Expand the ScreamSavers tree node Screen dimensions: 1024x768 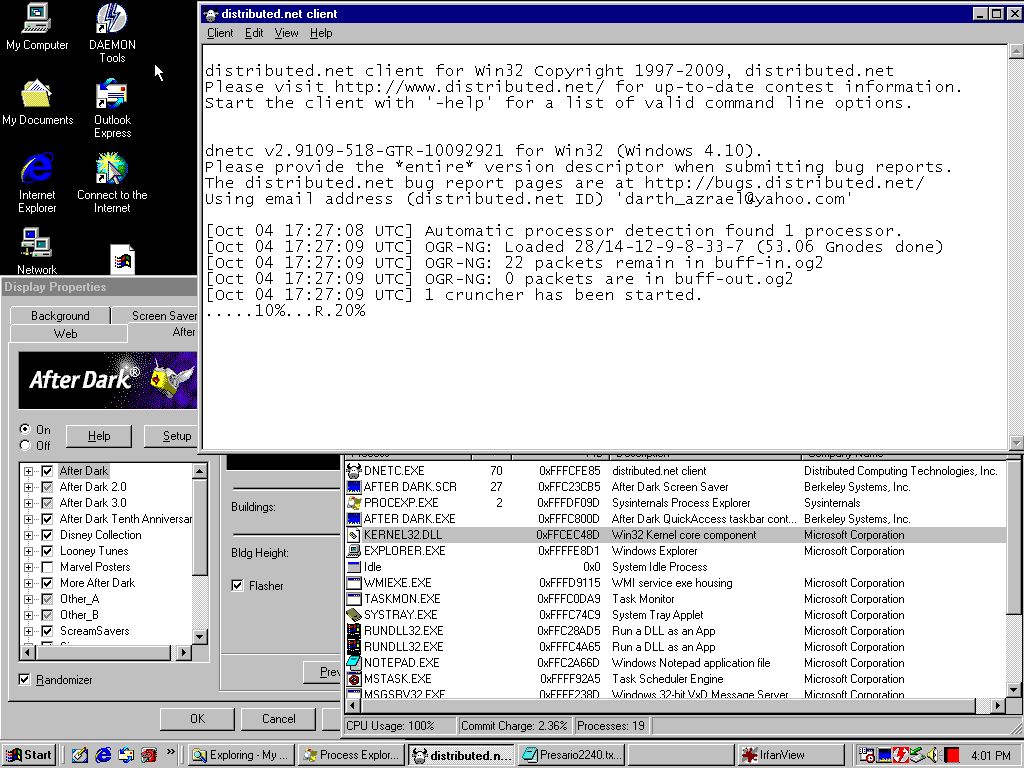point(28,631)
